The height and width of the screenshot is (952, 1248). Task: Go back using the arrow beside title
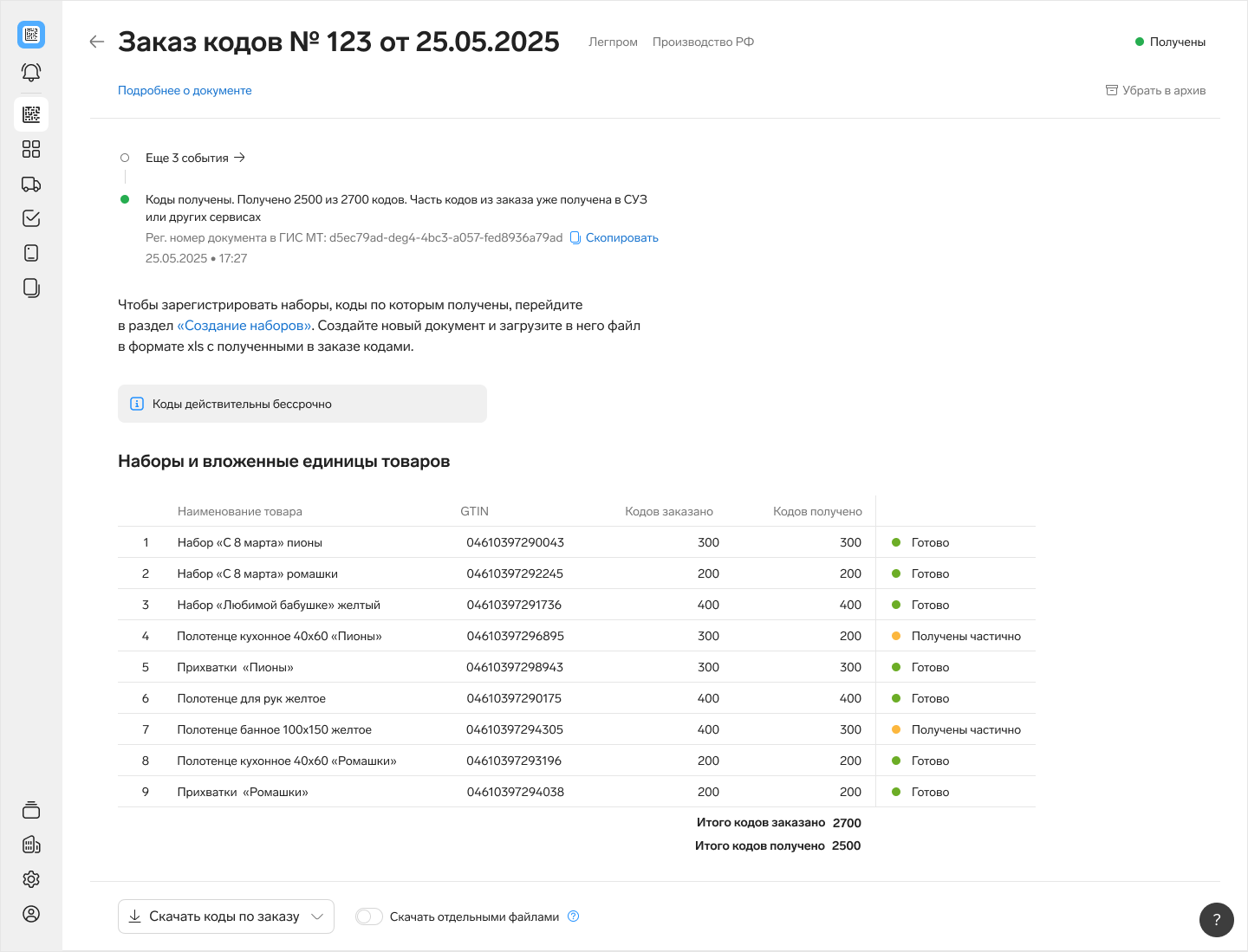[x=97, y=42]
